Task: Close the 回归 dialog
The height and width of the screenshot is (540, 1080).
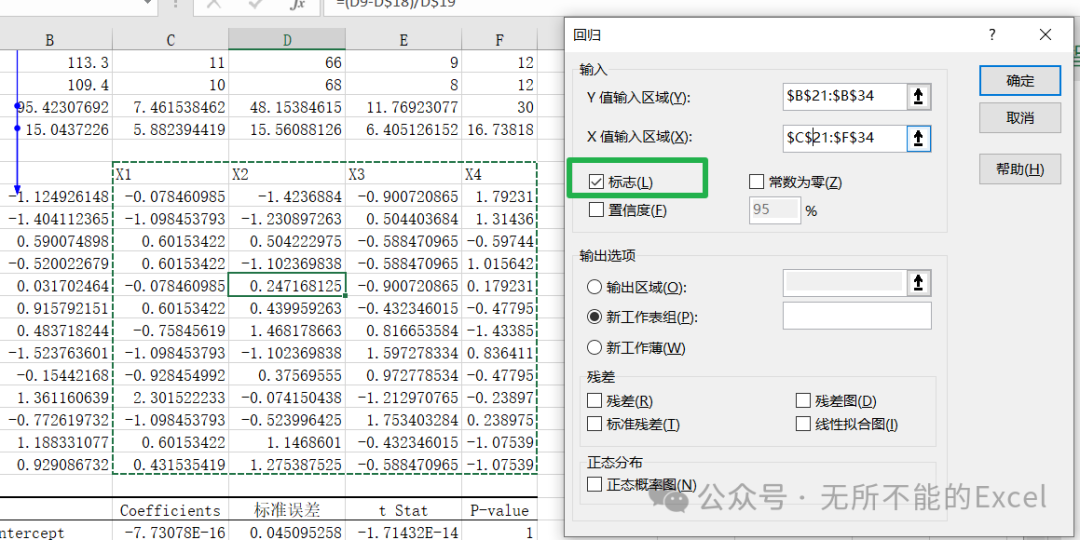Action: tap(1046, 34)
